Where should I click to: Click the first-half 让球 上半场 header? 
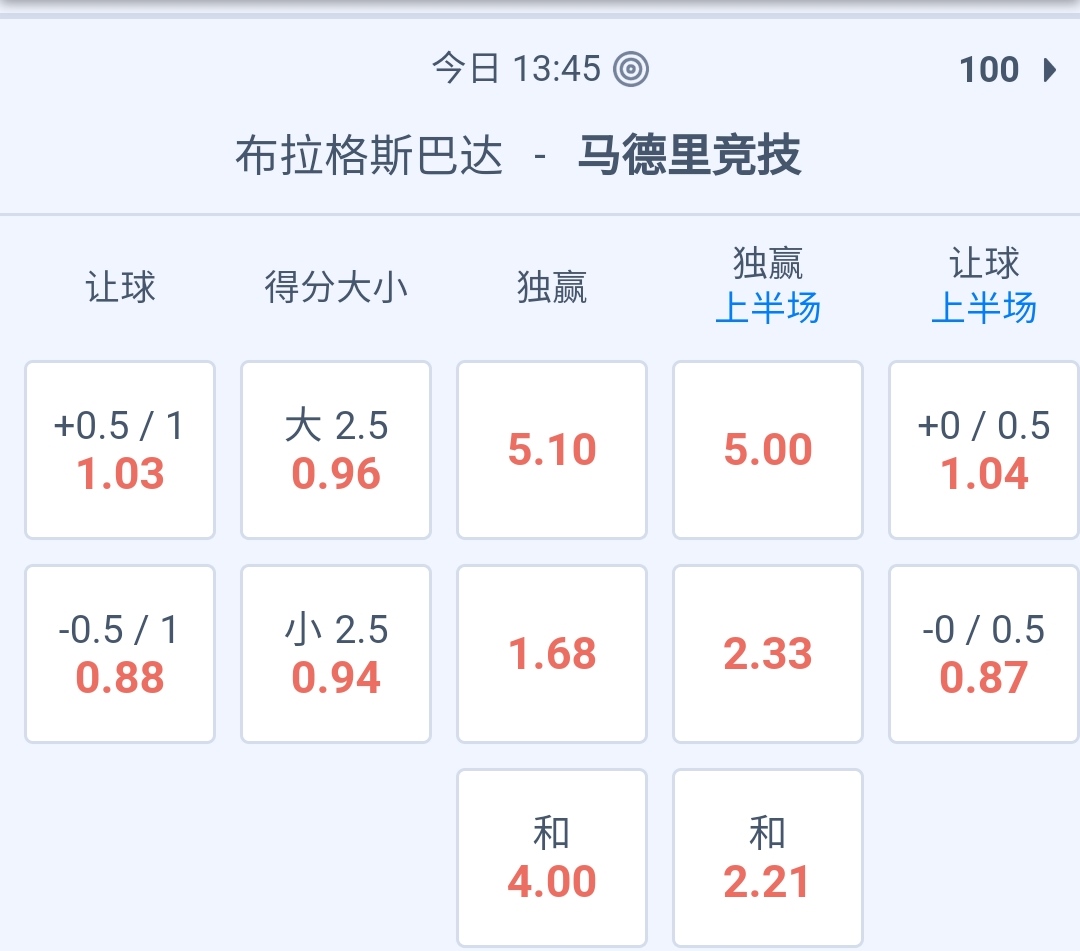[x=984, y=287]
